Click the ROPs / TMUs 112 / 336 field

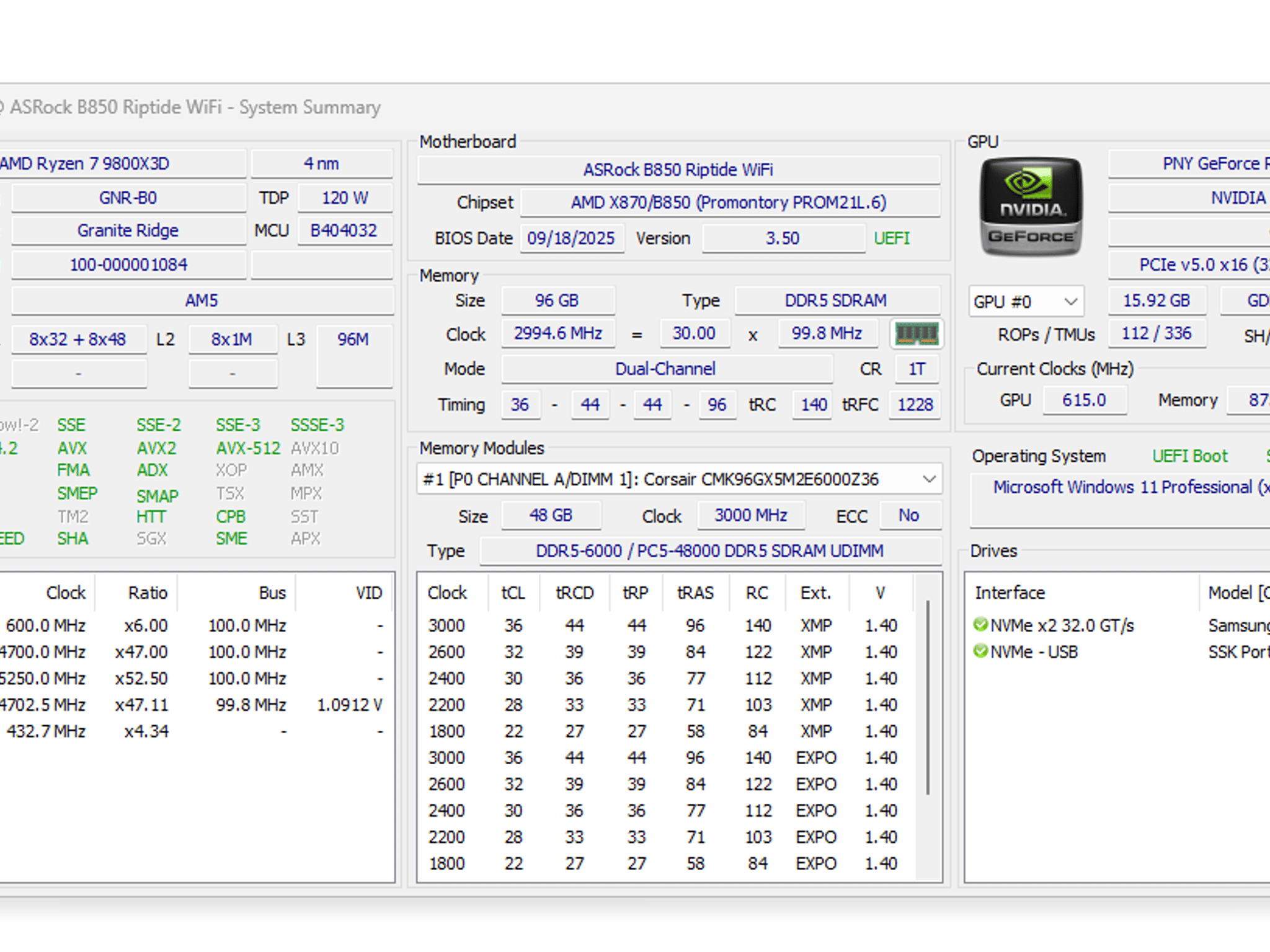[x=1157, y=333]
